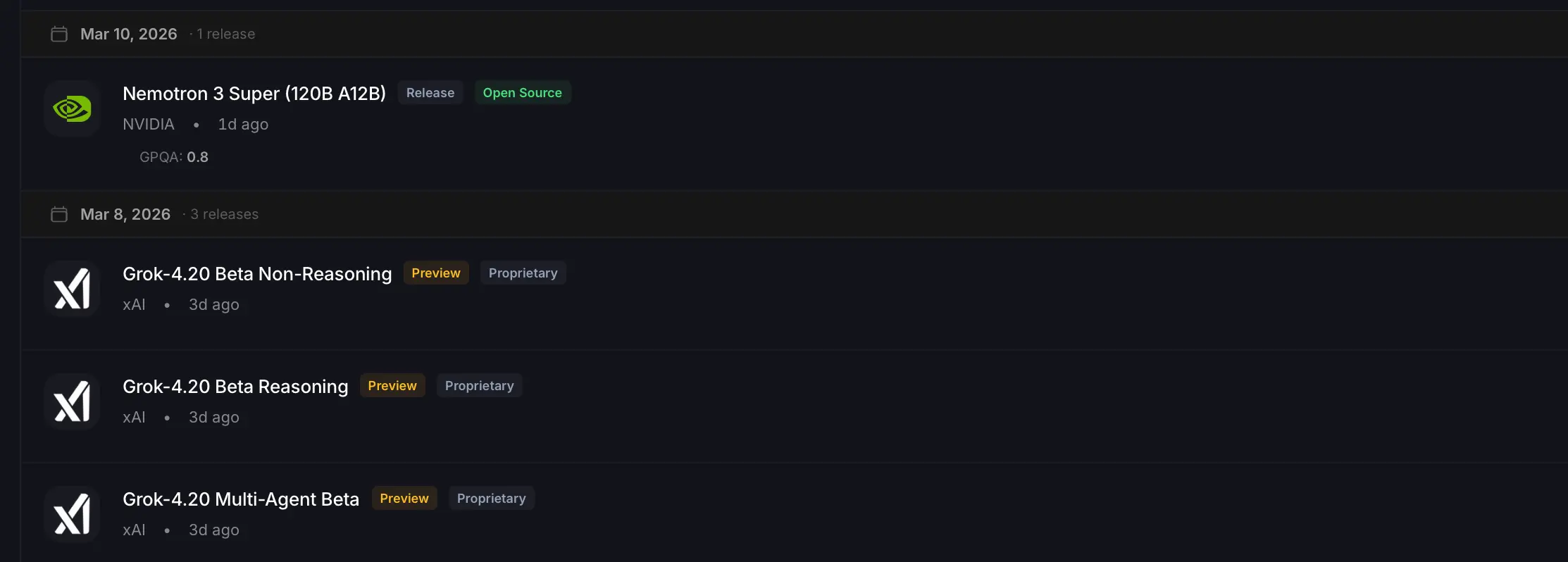This screenshot has width=1568, height=562.
Task: Click the Release badge on Nemotron 3 Super
Action: coord(430,93)
